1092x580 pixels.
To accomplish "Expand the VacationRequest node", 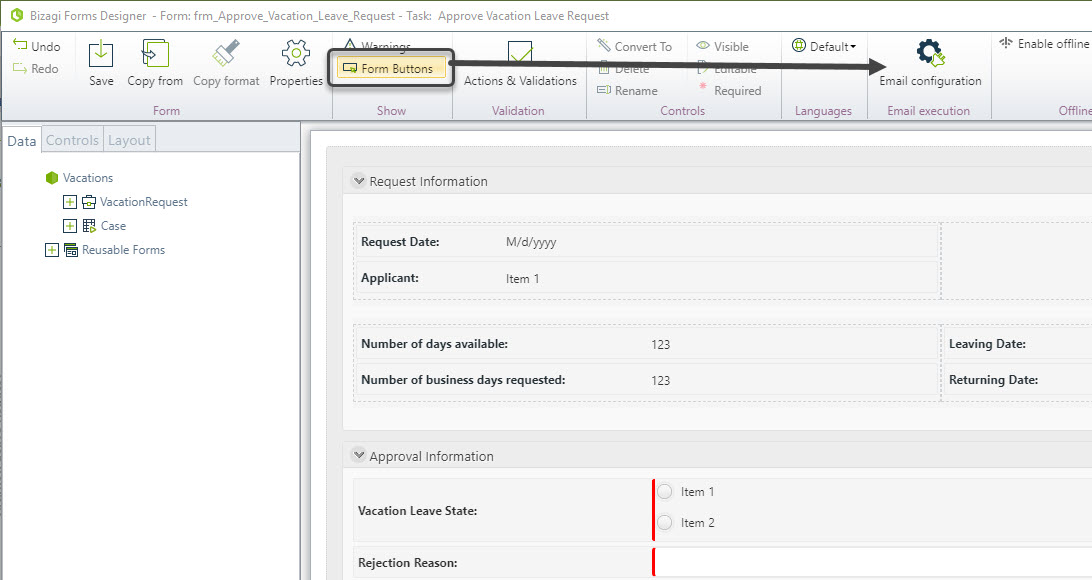I will click(70, 202).
